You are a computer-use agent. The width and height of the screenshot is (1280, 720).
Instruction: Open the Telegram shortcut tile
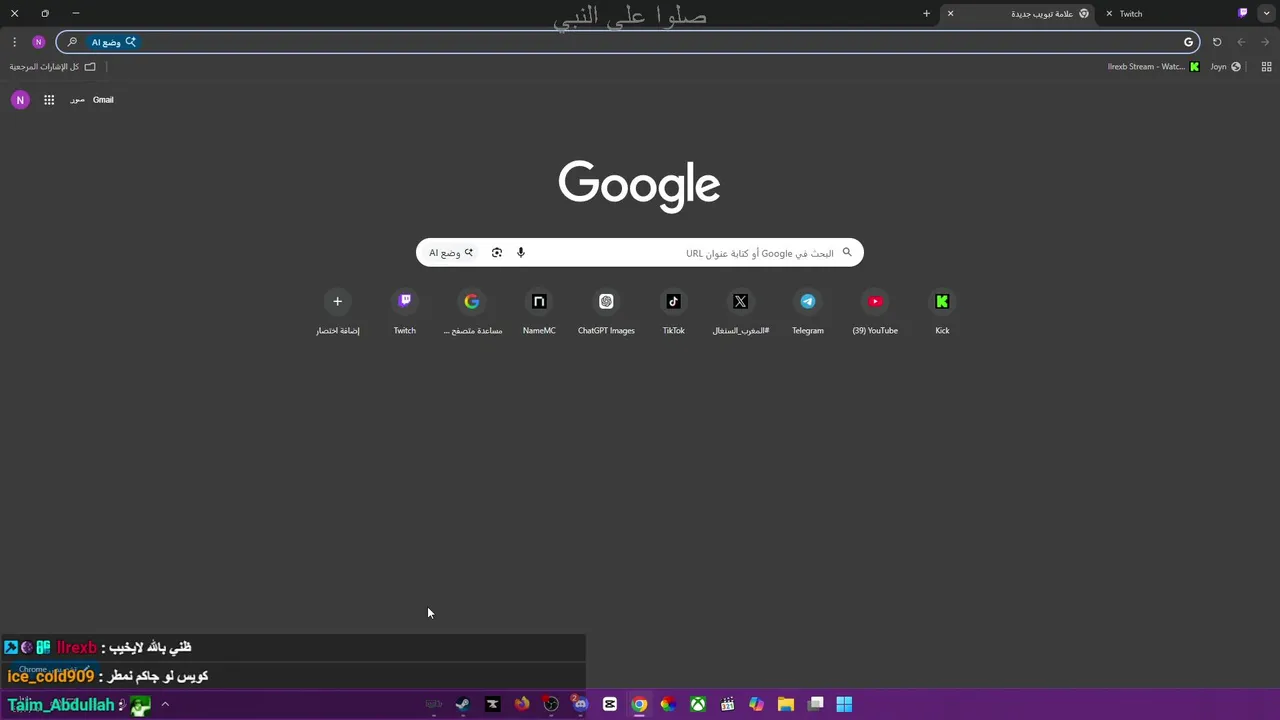[x=808, y=312]
